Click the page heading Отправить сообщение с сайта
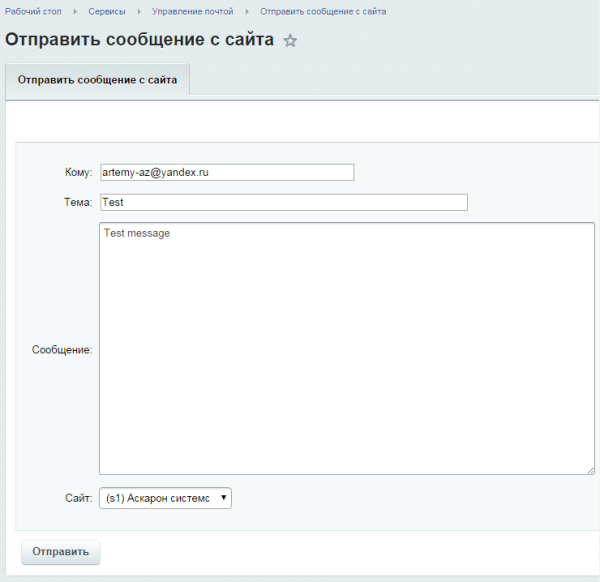The width and height of the screenshot is (600, 582). point(140,41)
